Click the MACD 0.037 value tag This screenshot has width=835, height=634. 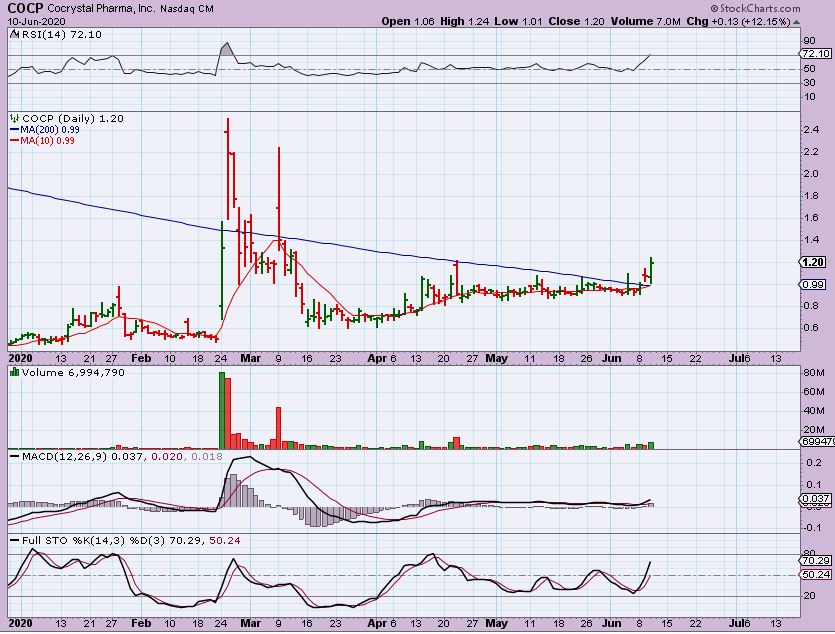tap(814, 498)
